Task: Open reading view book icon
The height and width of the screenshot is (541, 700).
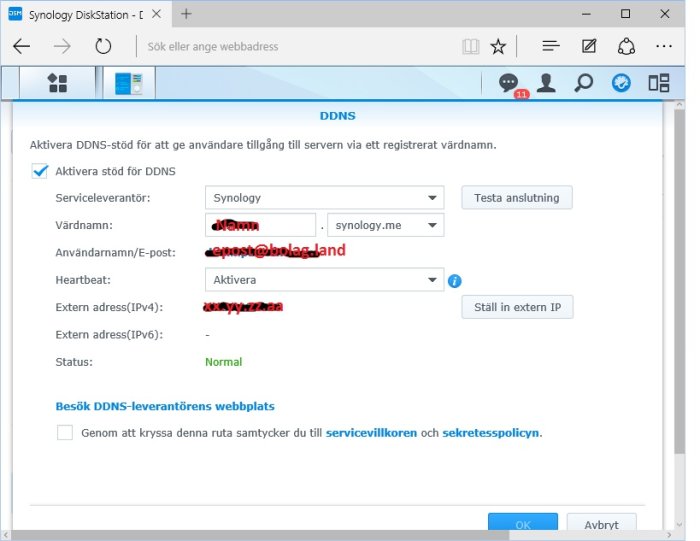Action: click(471, 46)
